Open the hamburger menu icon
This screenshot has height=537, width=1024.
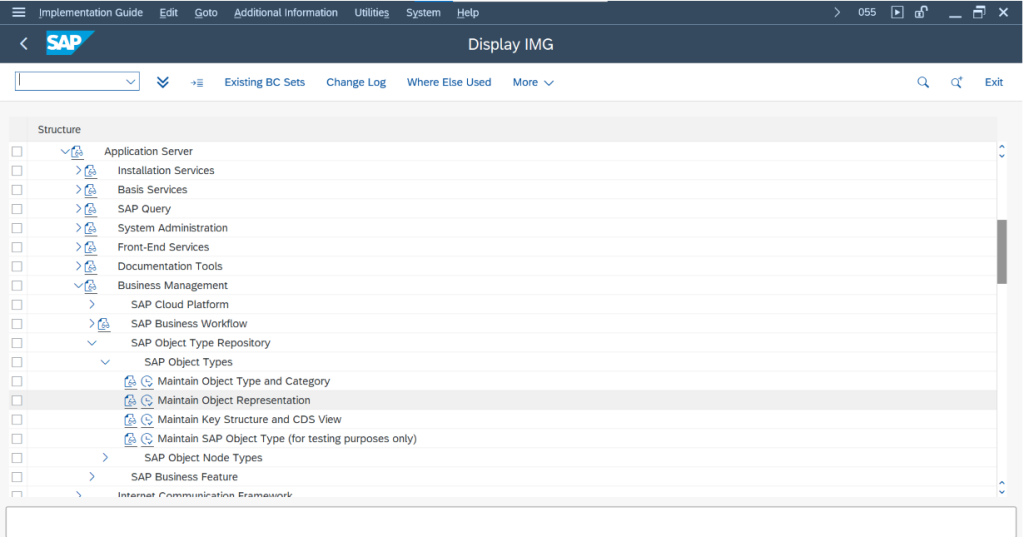[18, 12]
